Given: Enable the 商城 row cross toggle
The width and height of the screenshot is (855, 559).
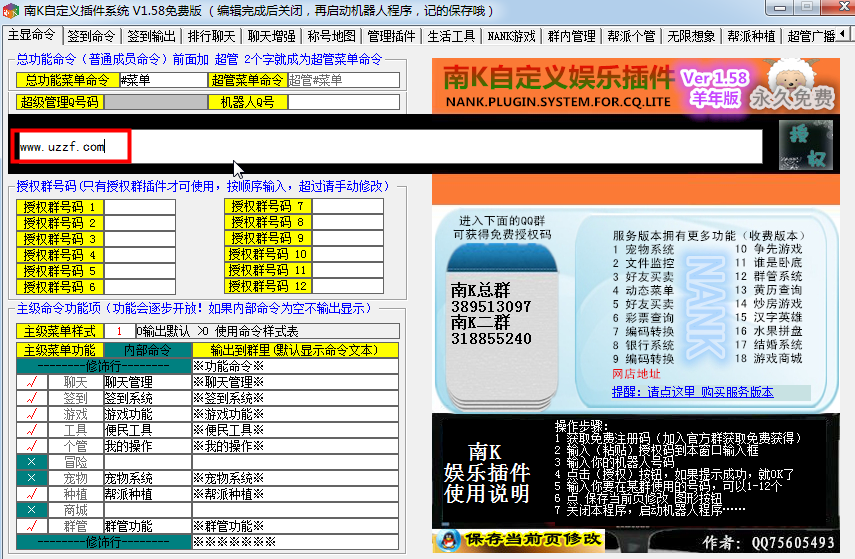Looking at the screenshot, I should click(x=32, y=510).
